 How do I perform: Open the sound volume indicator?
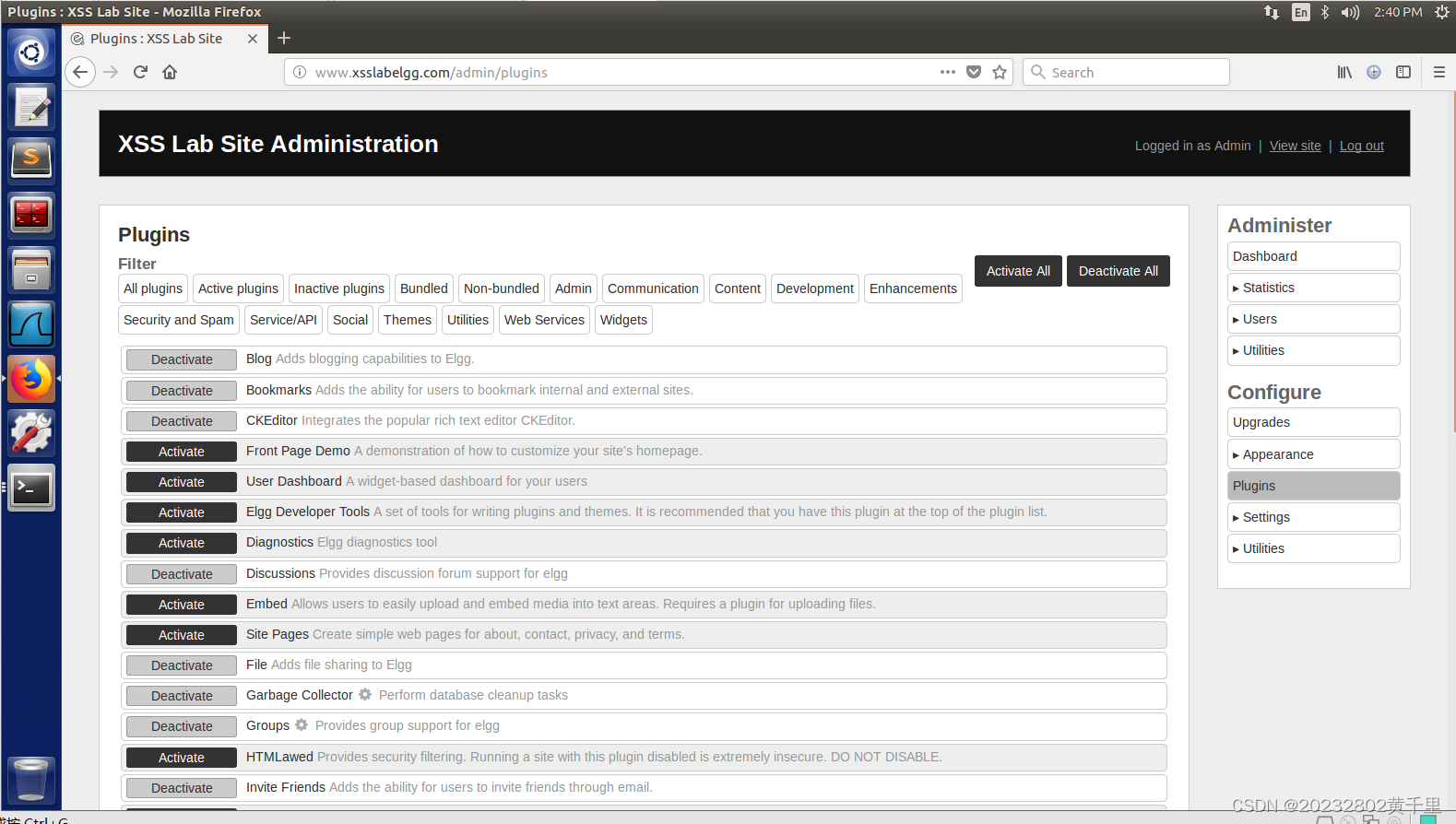(1350, 12)
